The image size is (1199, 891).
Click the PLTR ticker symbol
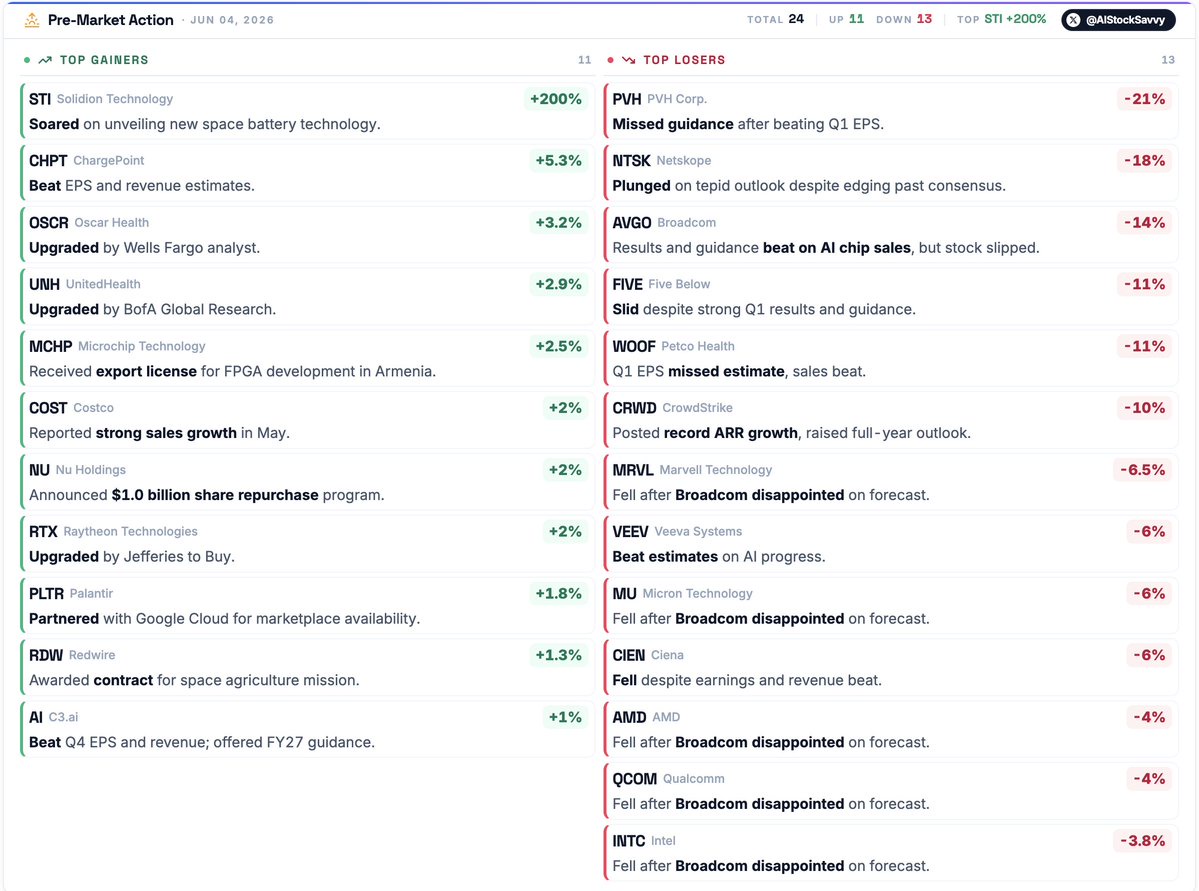47,593
